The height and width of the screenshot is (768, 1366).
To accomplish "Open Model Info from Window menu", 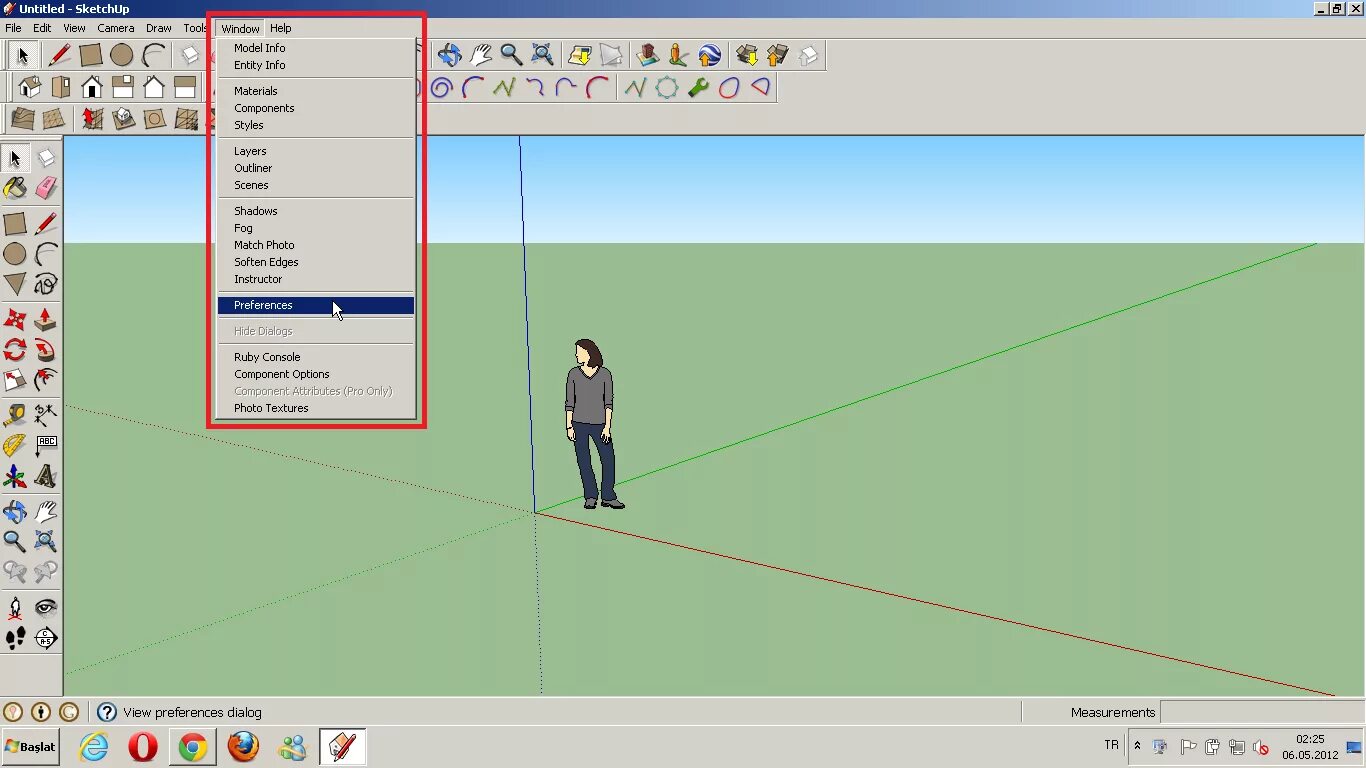I will click(x=316, y=48).
